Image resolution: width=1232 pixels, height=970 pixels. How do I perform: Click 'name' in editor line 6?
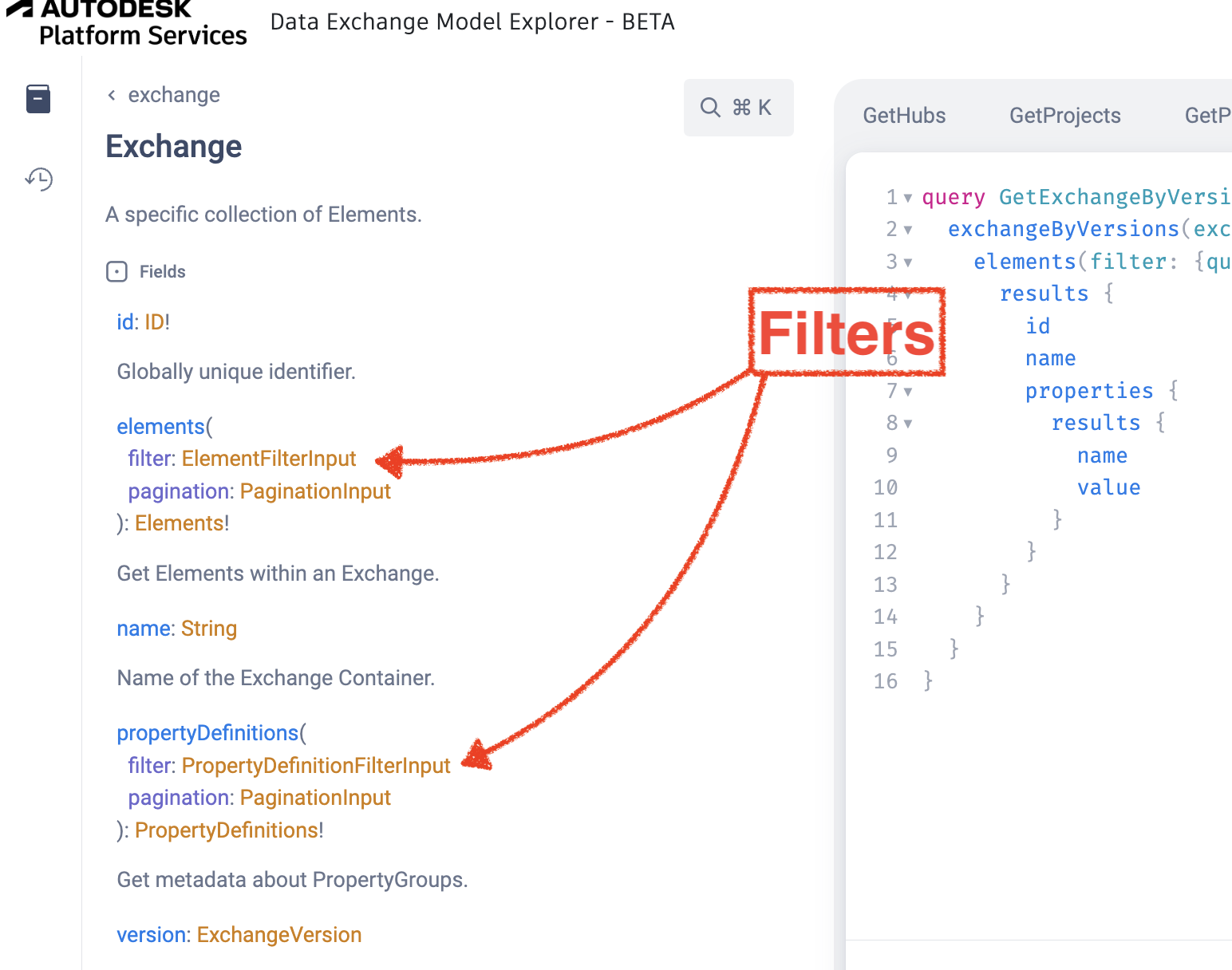tap(1051, 359)
